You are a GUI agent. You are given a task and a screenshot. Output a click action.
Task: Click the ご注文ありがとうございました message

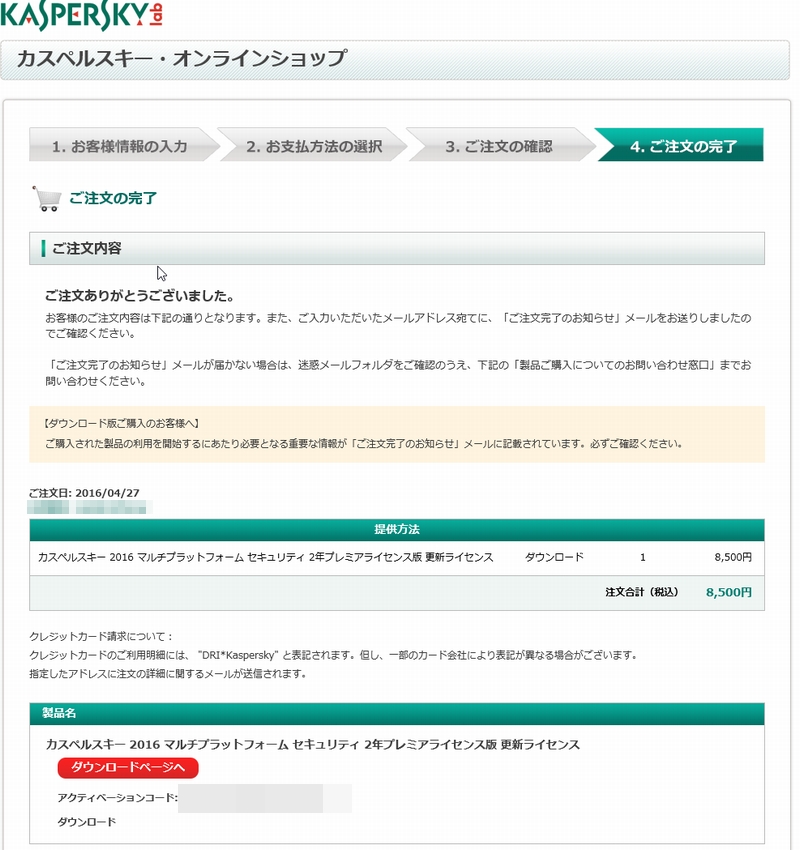tap(140, 296)
